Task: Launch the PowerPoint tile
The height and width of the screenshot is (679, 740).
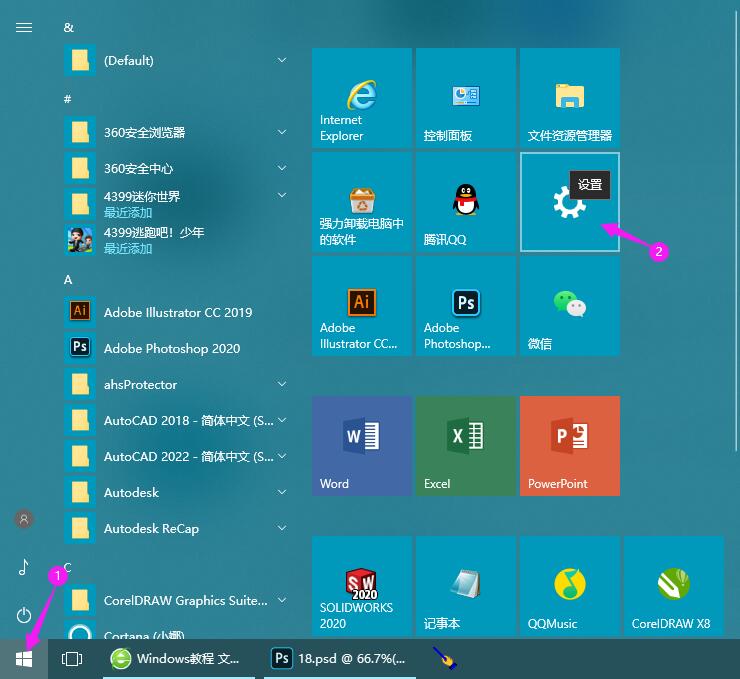Action: 570,446
